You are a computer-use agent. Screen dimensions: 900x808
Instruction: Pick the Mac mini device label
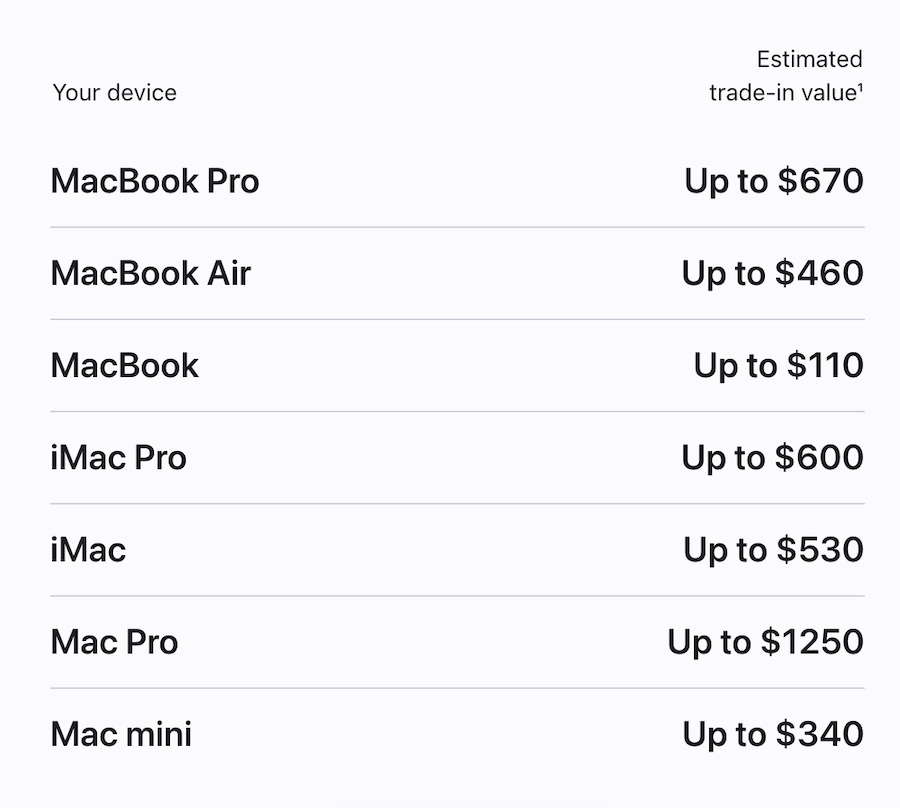[x=121, y=734]
